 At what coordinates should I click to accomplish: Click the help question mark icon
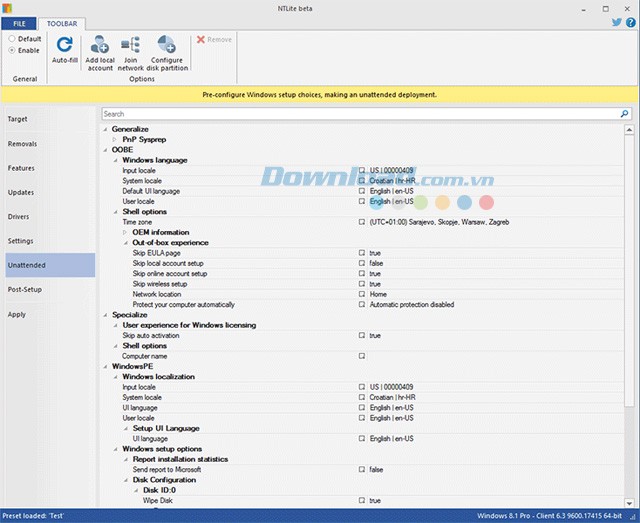click(631, 22)
